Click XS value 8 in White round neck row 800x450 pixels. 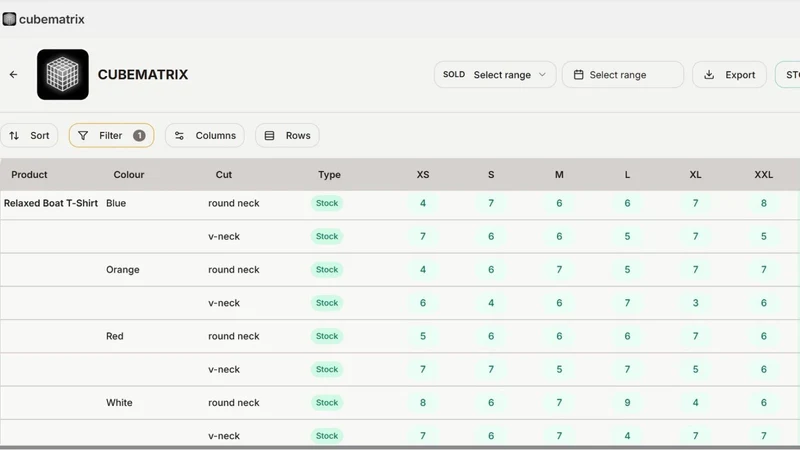click(423, 403)
